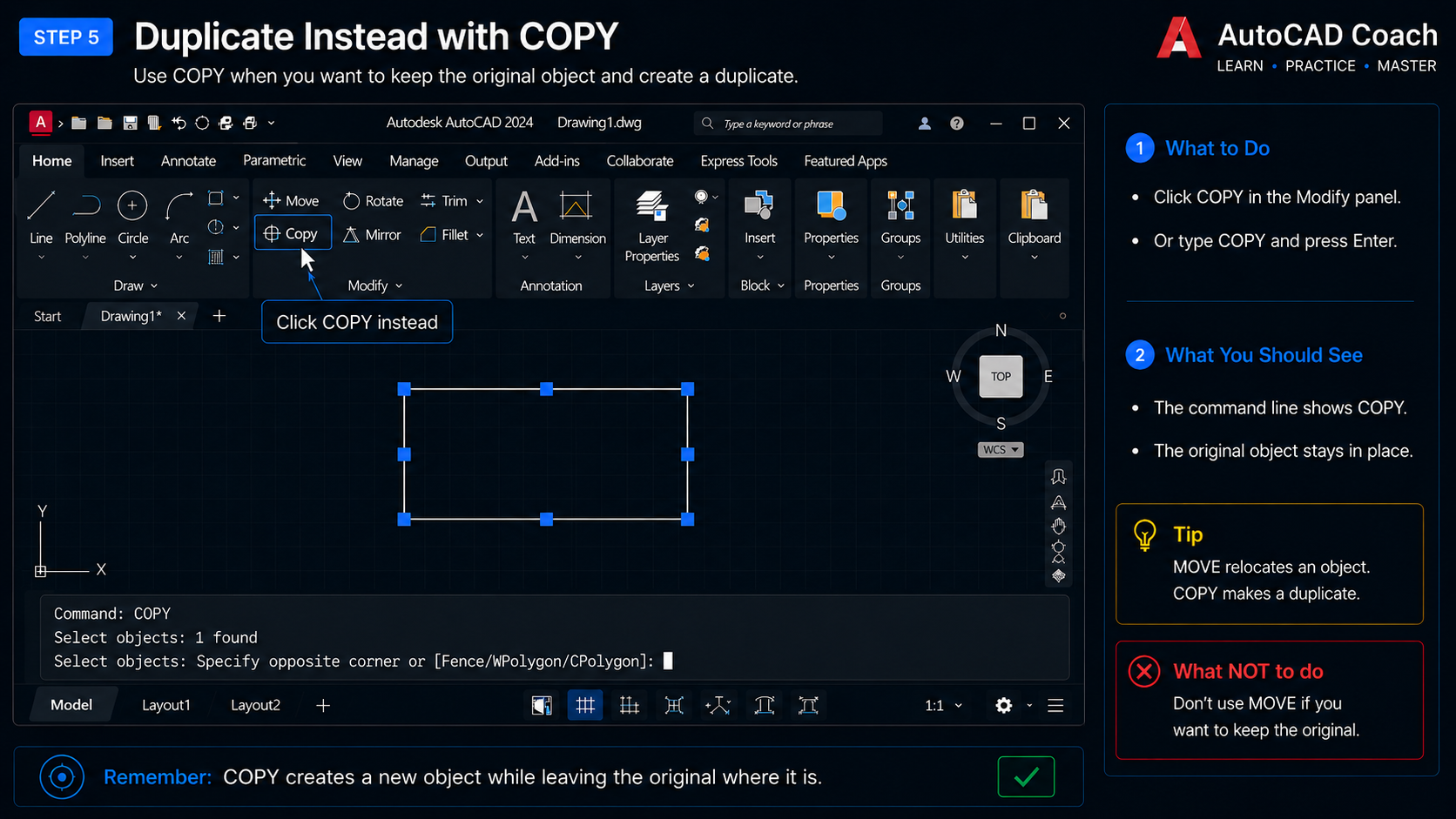Switch to the Insert ribbon tab
The height and width of the screenshot is (819, 1456).
pos(117,161)
